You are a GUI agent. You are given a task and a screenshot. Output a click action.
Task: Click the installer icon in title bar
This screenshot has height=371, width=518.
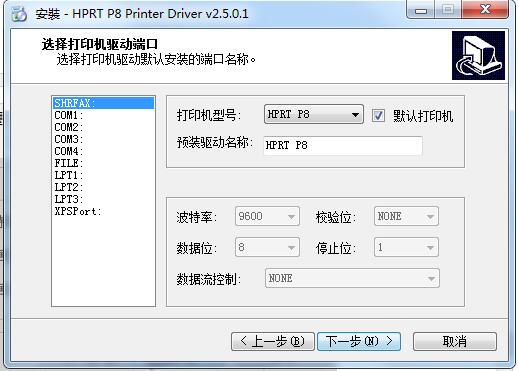tap(19, 14)
